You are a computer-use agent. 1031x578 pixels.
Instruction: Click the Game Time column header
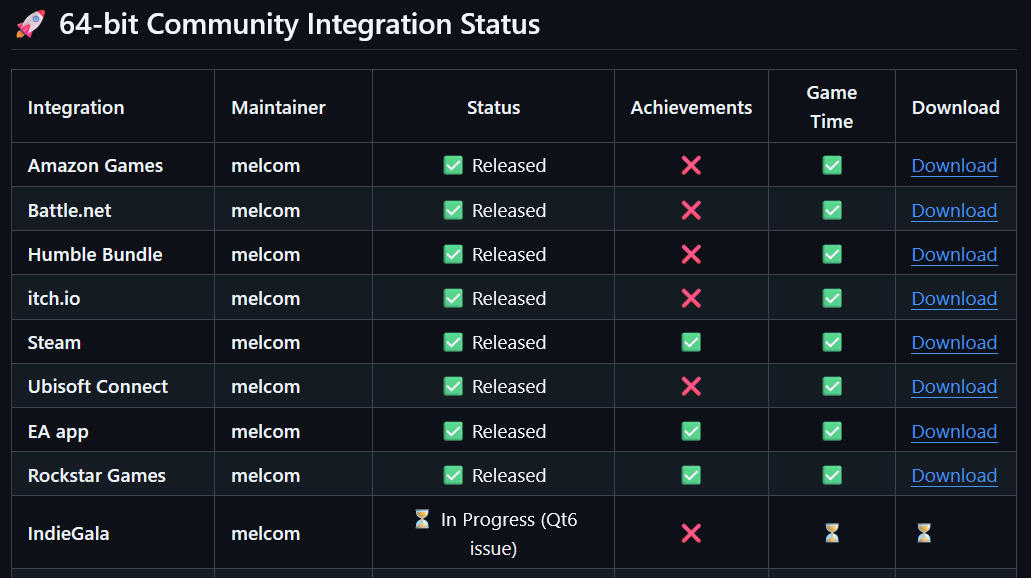(x=832, y=107)
